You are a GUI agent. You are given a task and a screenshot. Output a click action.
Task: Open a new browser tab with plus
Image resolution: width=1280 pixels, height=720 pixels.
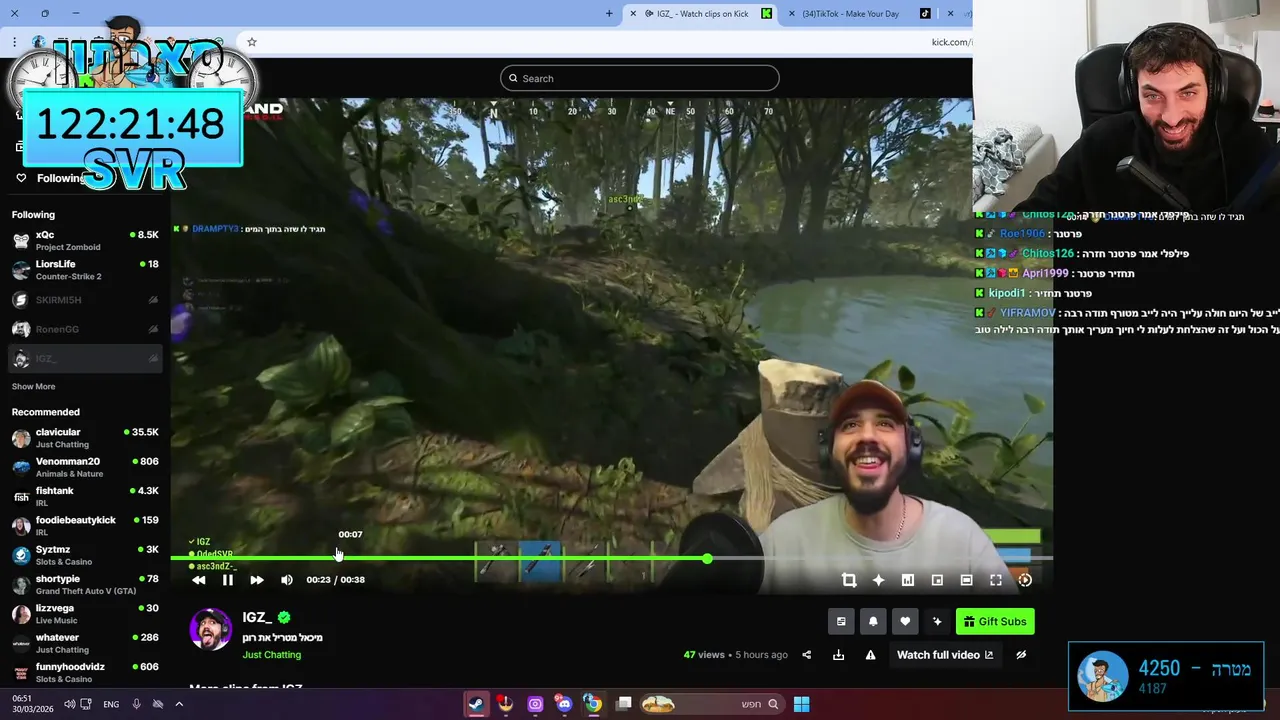pyautogui.click(x=609, y=14)
